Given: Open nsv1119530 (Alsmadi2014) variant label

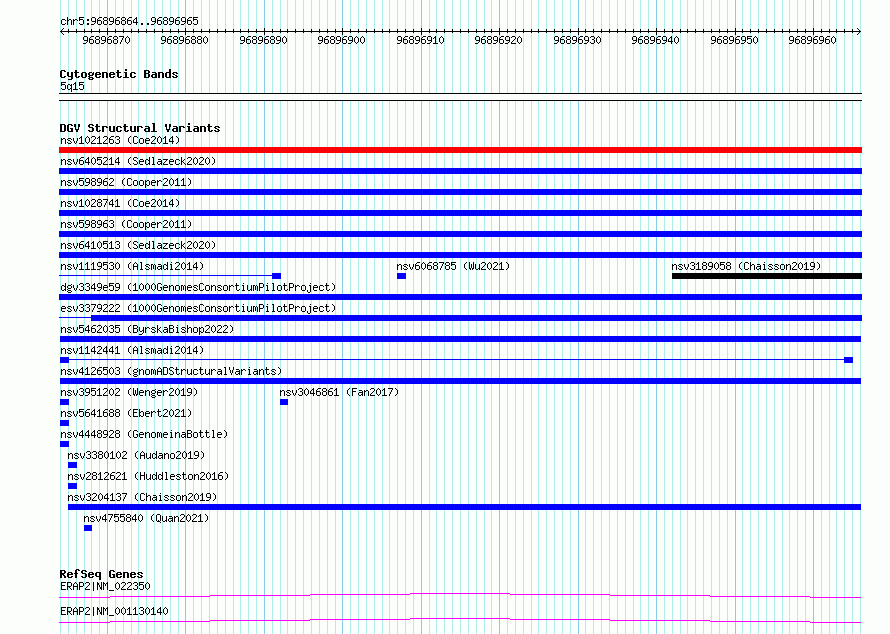Looking at the screenshot, I should [132, 266].
